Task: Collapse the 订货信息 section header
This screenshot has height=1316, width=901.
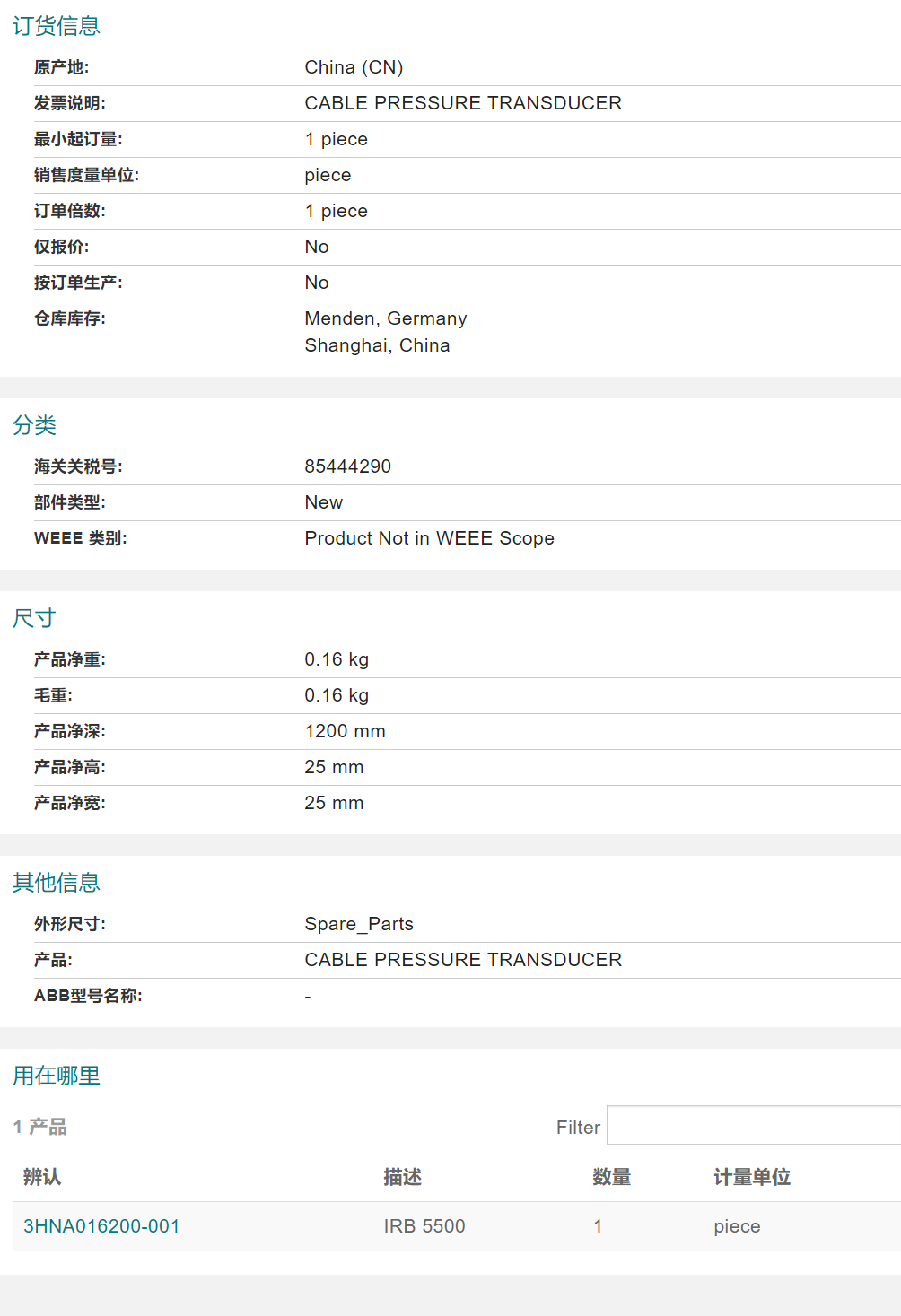Action: click(56, 26)
